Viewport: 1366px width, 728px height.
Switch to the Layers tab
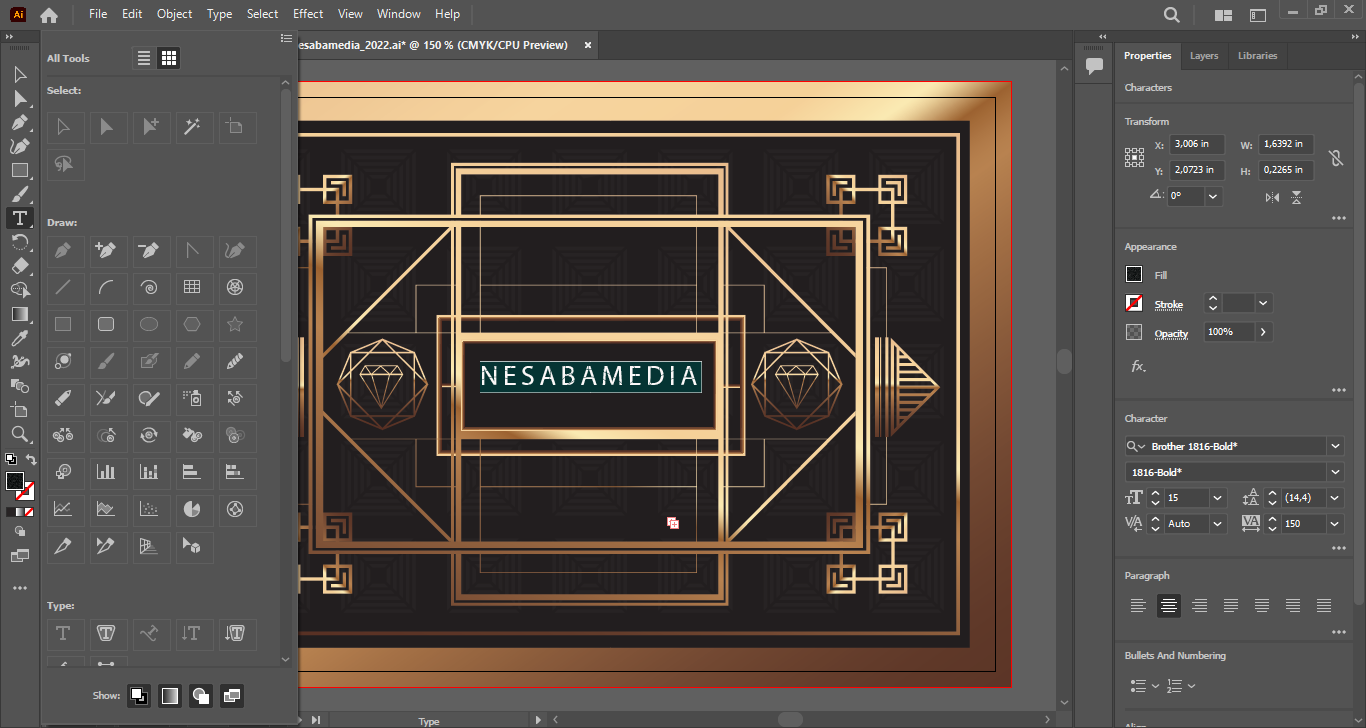click(x=1203, y=56)
